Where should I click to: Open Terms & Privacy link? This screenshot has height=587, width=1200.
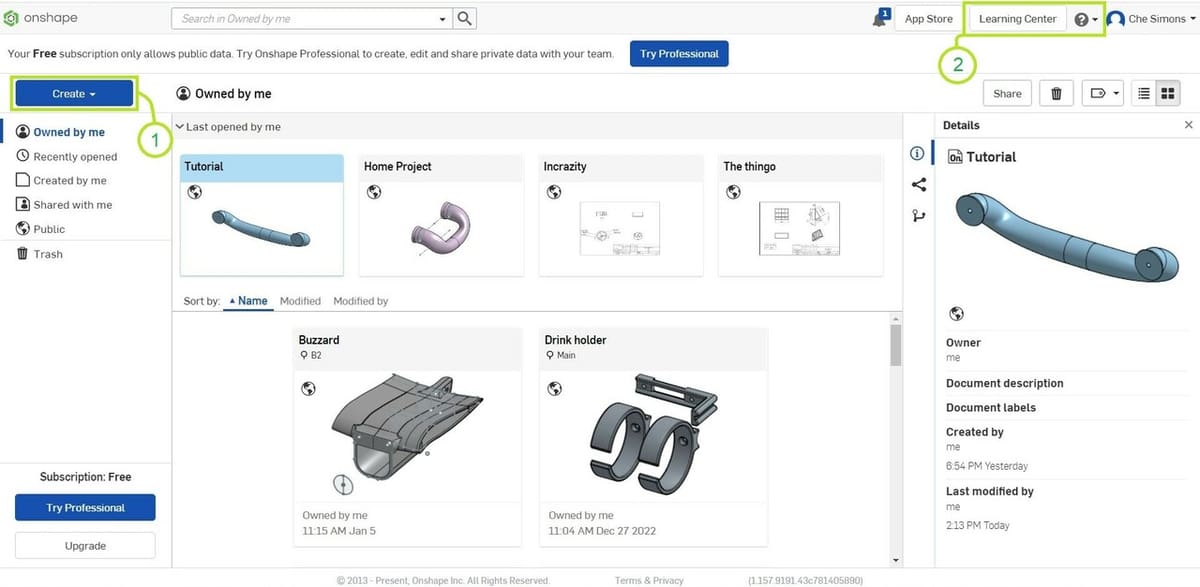649,580
